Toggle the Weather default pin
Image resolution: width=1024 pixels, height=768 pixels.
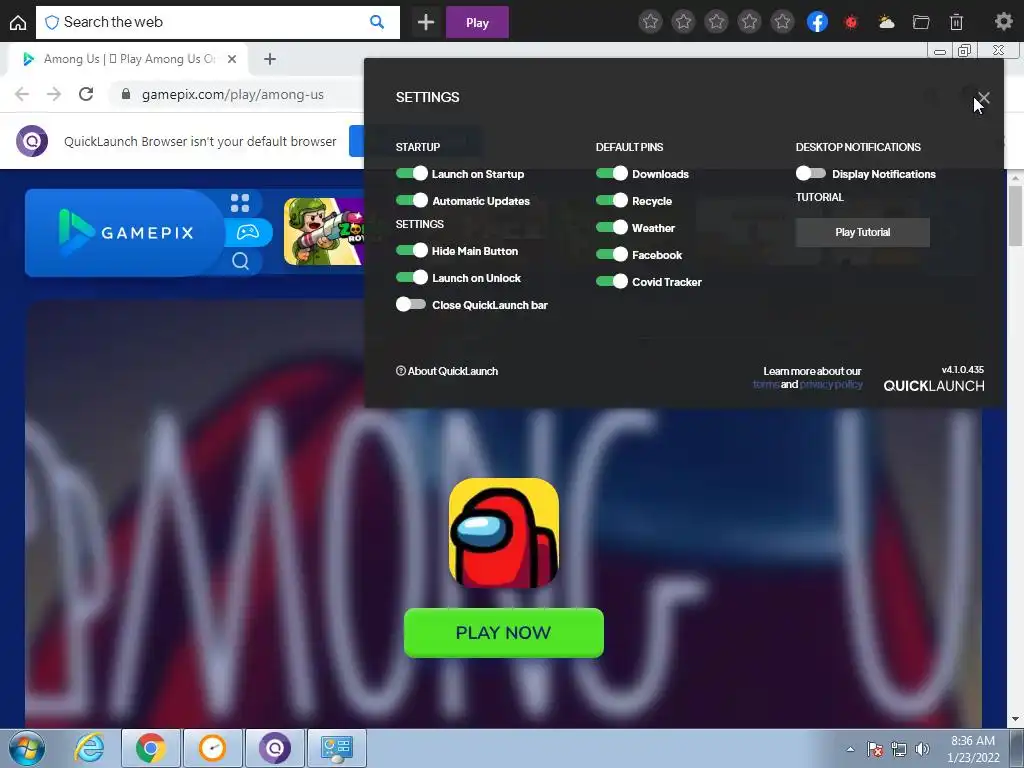pos(612,227)
